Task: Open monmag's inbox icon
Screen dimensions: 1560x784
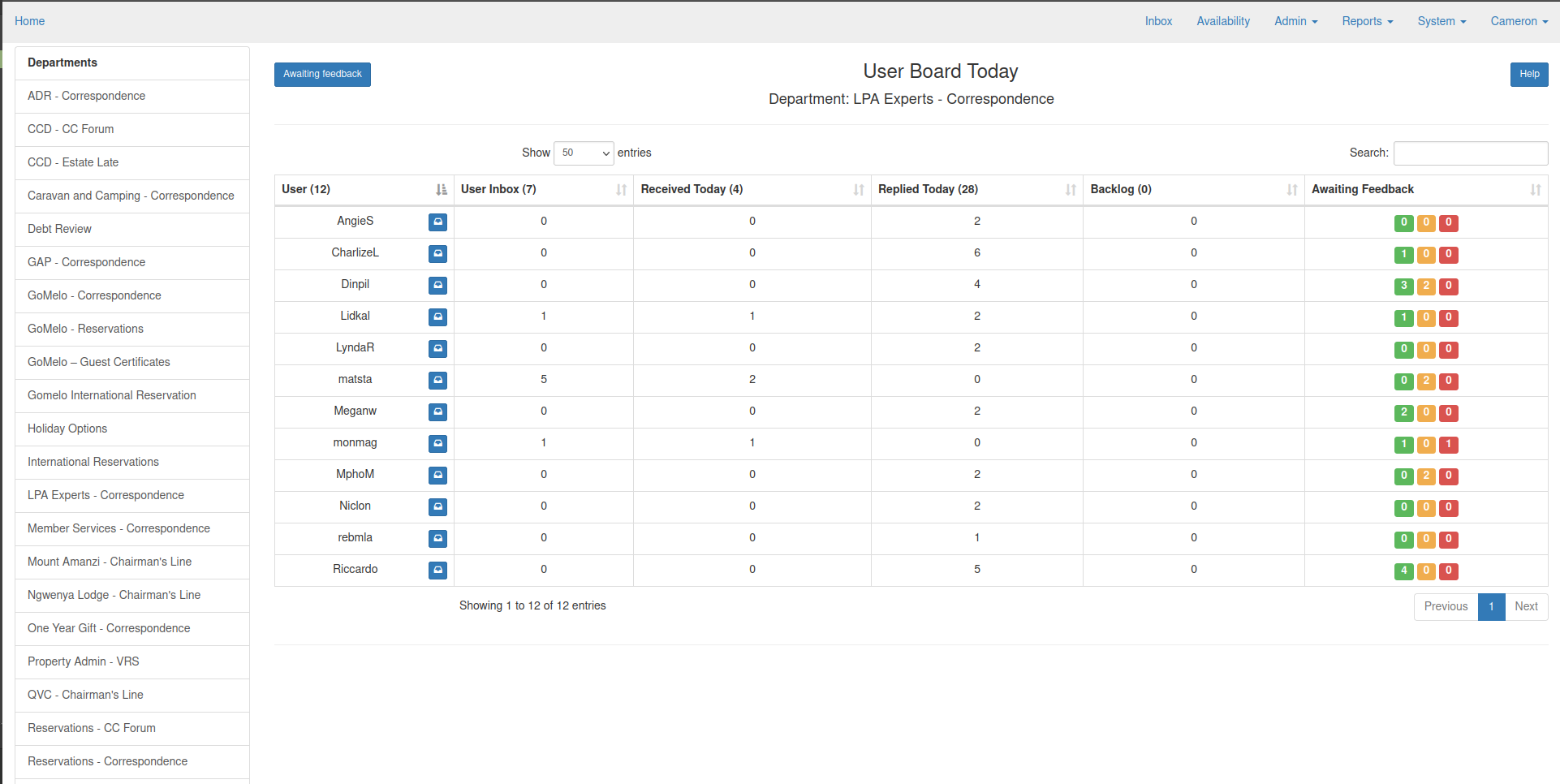Action: (437, 444)
